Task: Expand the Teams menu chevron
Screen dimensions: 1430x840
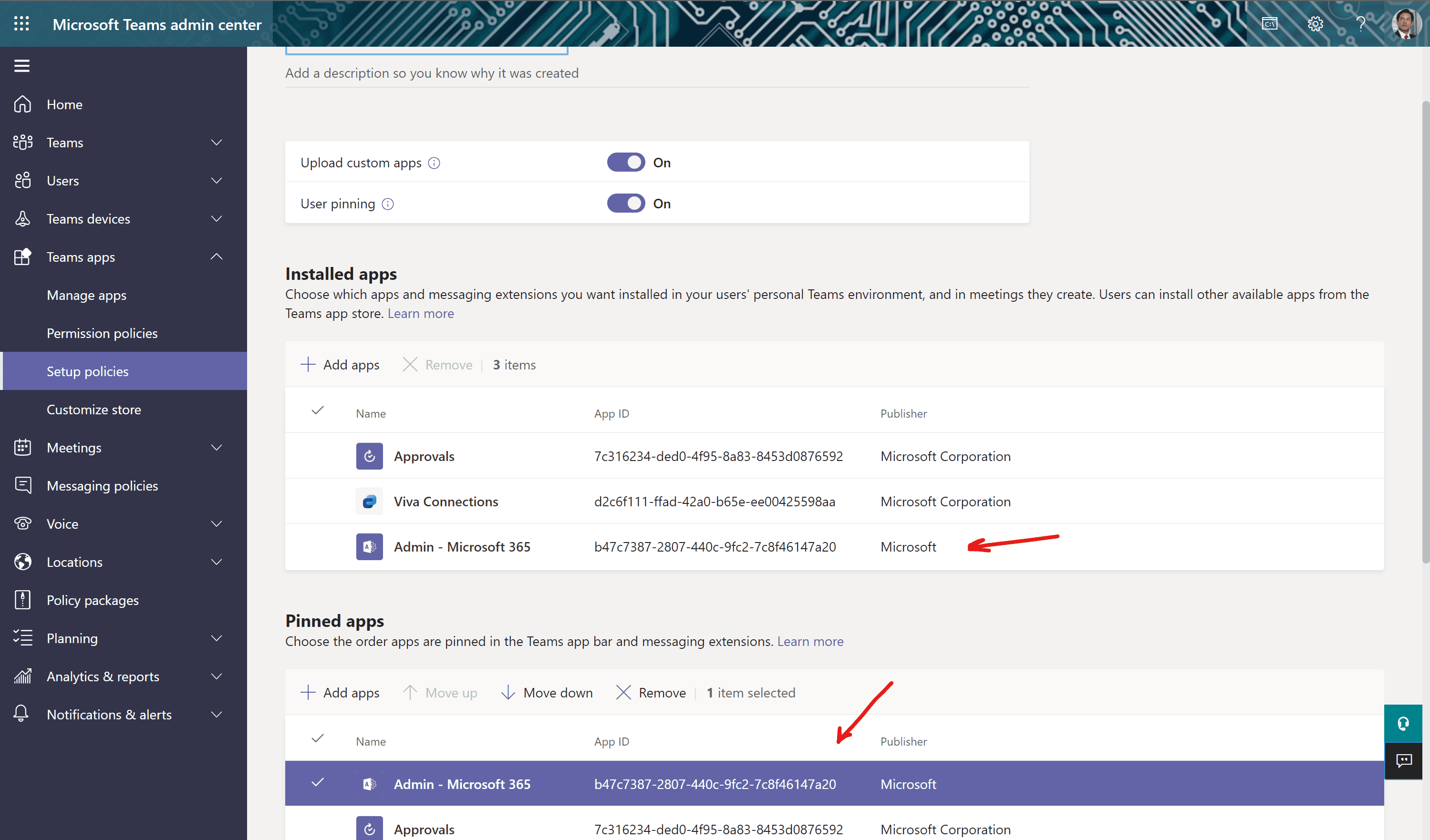Action: pyautogui.click(x=216, y=143)
